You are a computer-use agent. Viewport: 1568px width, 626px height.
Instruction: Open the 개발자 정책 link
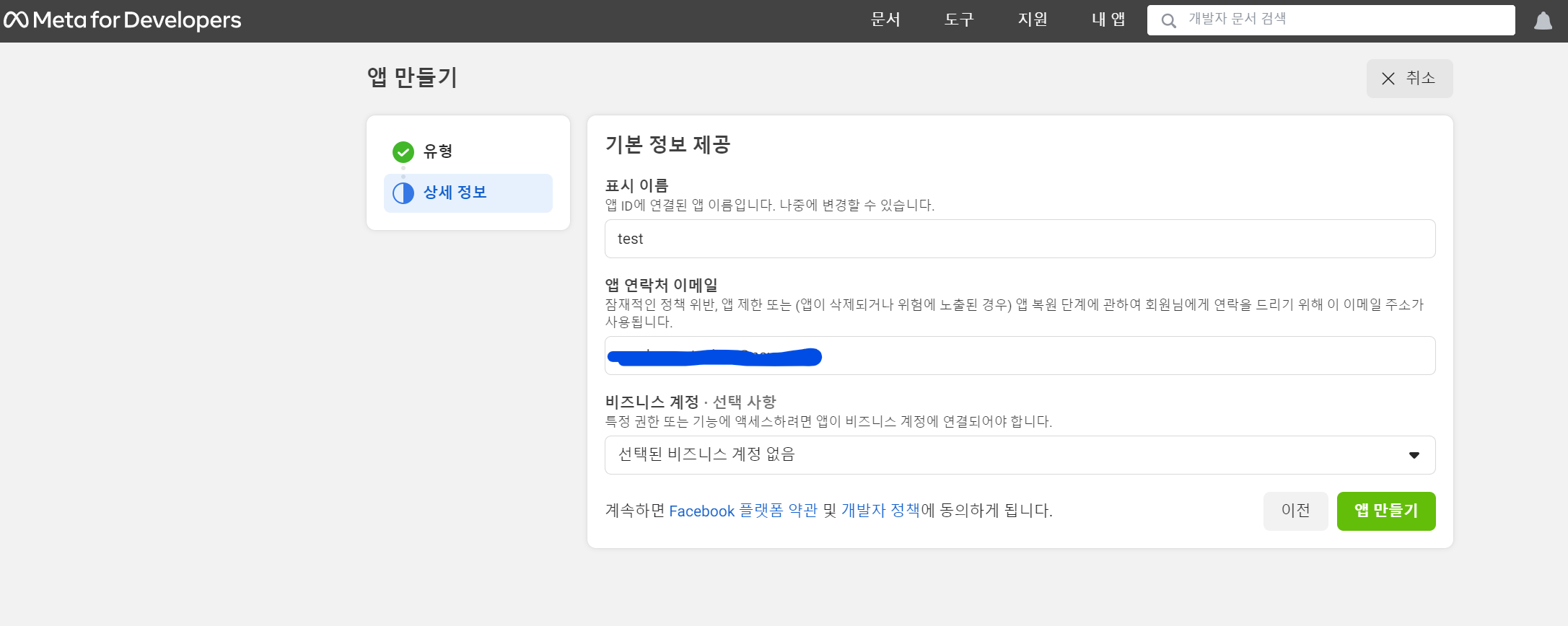pos(880,511)
